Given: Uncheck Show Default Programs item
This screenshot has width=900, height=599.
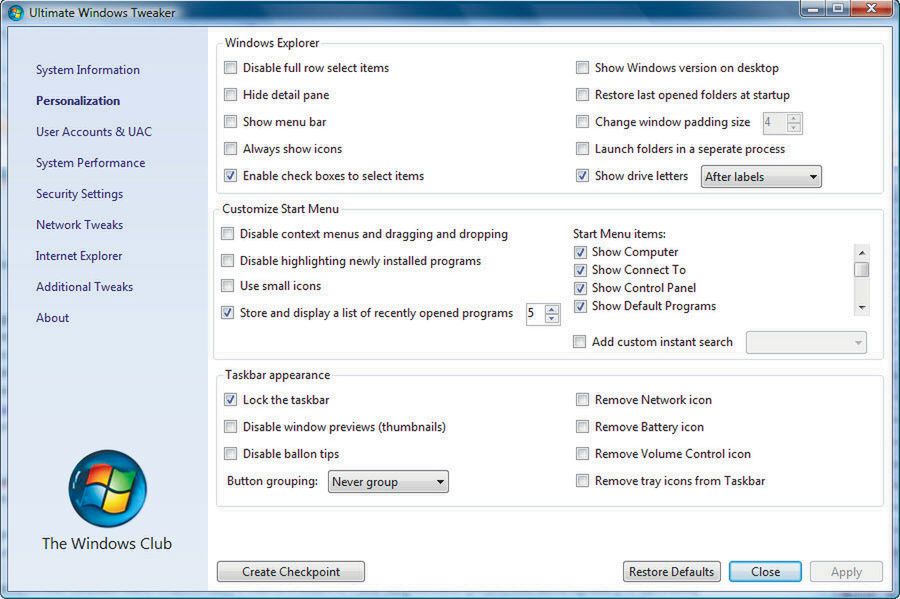Looking at the screenshot, I should (580, 306).
